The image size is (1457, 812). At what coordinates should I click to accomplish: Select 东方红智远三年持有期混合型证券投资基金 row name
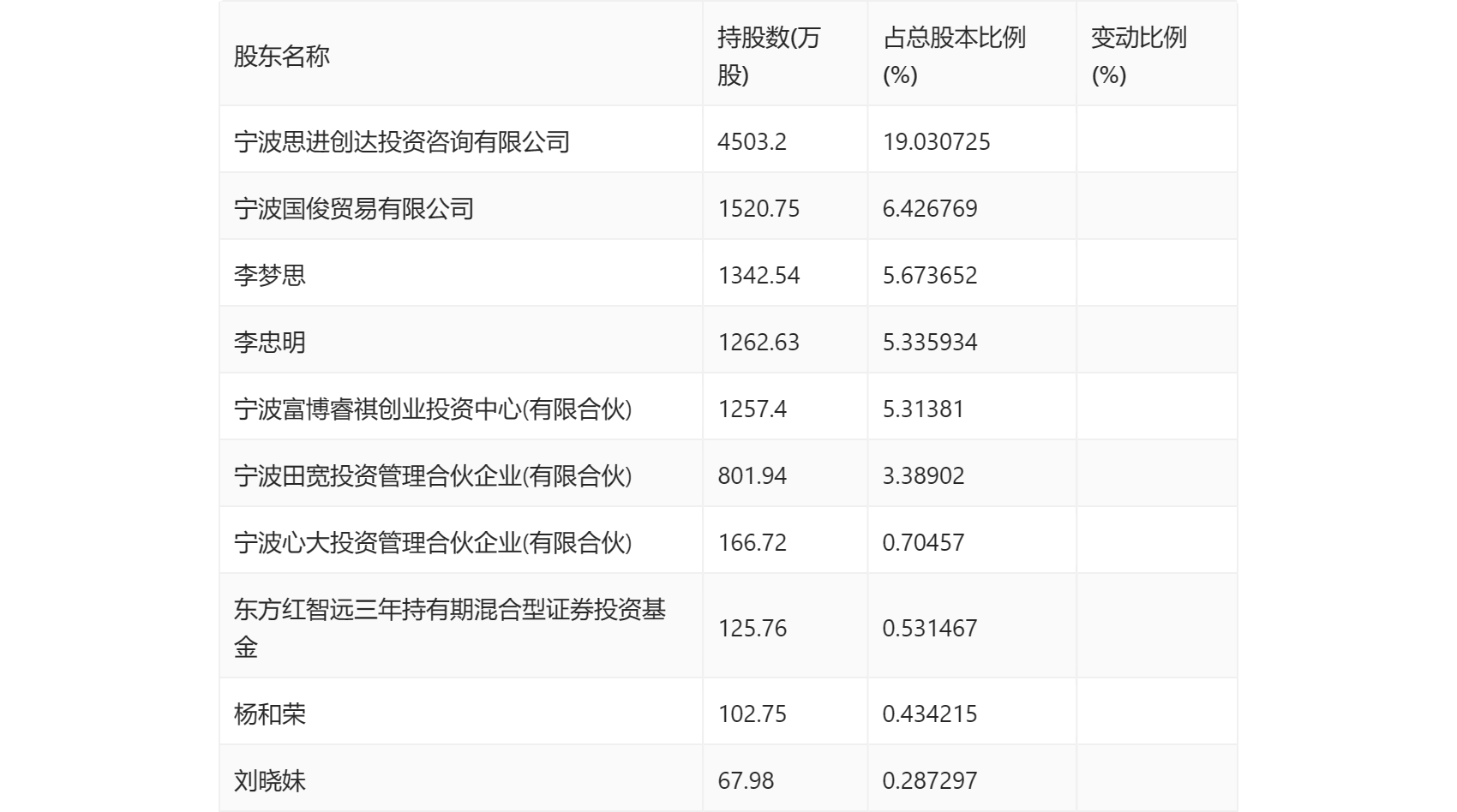click(x=450, y=628)
